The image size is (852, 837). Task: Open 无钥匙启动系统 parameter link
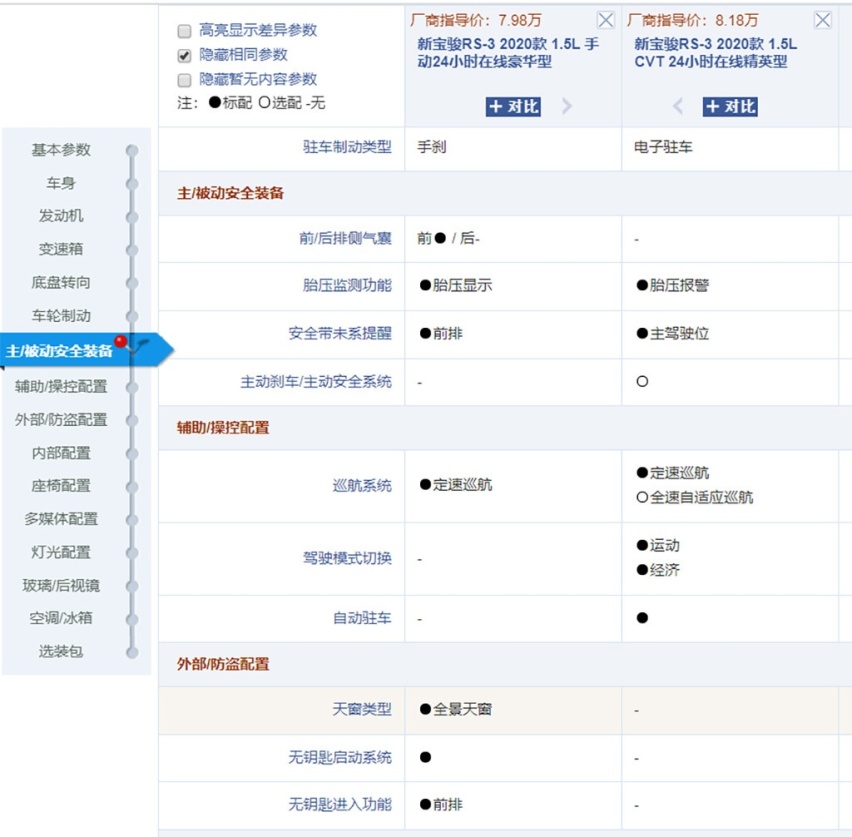(340, 757)
